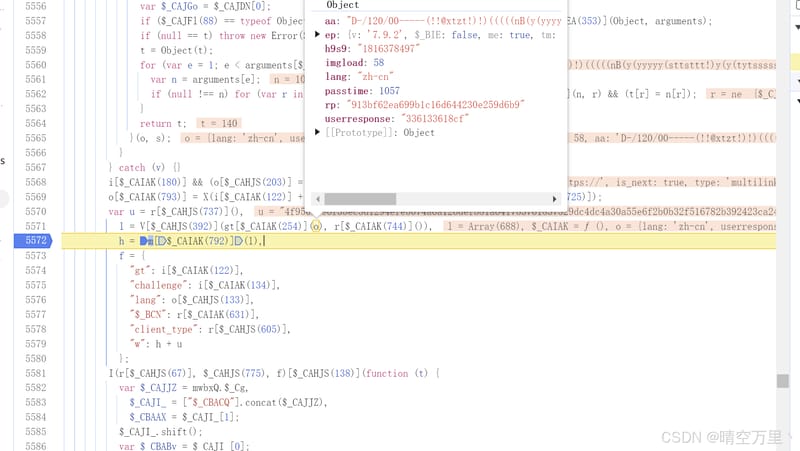Screen dimensions: 800x451
Task: Set a breakpoint on line number 5573
Action: [36, 256]
